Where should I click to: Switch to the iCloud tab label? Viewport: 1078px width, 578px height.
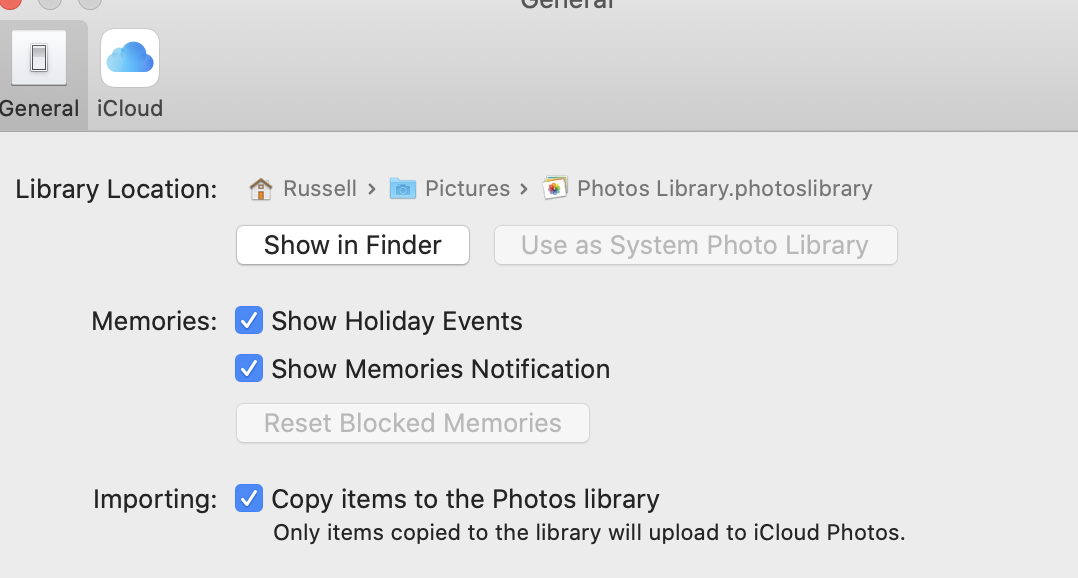130,108
